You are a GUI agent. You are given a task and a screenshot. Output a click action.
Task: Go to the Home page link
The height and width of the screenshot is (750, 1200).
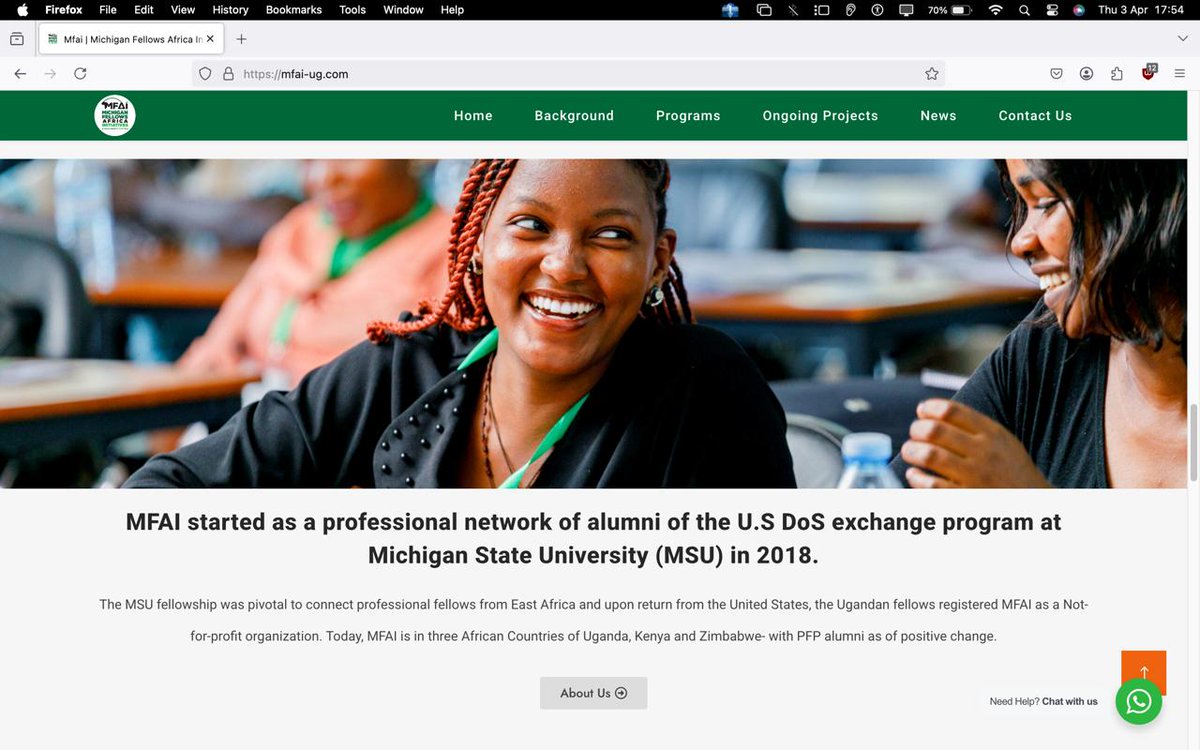(x=473, y=116)
